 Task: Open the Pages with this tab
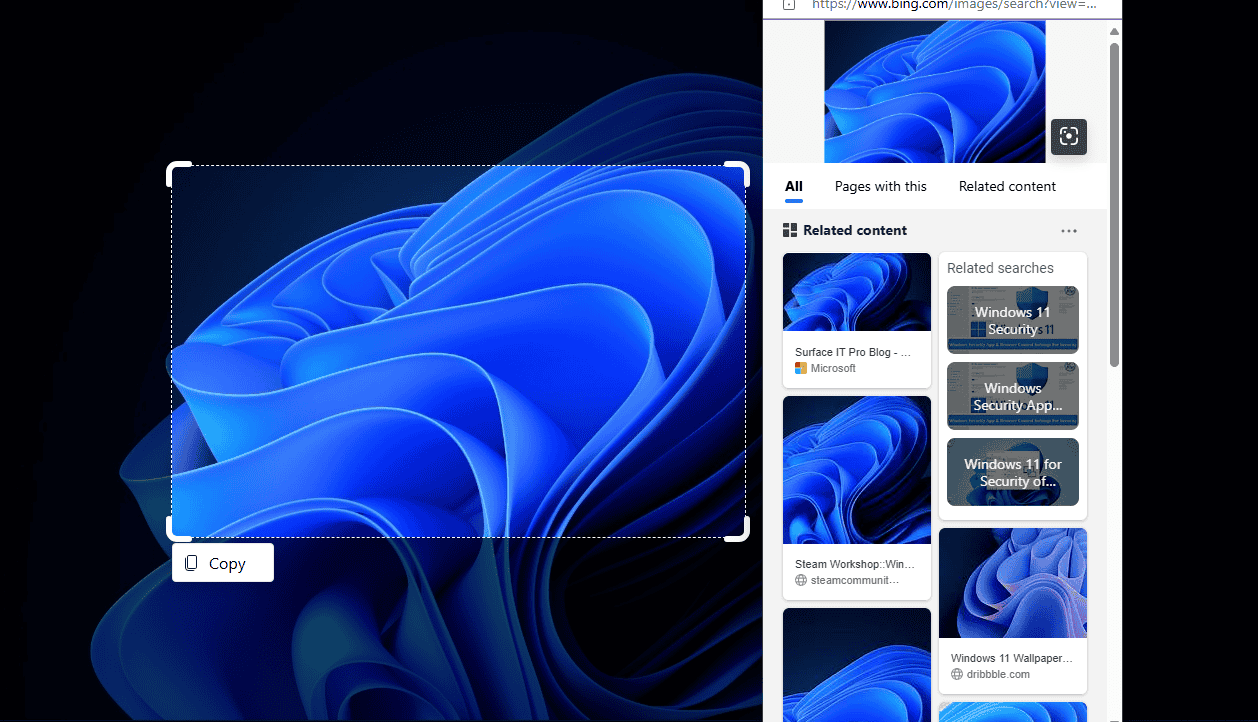(881, 186)
